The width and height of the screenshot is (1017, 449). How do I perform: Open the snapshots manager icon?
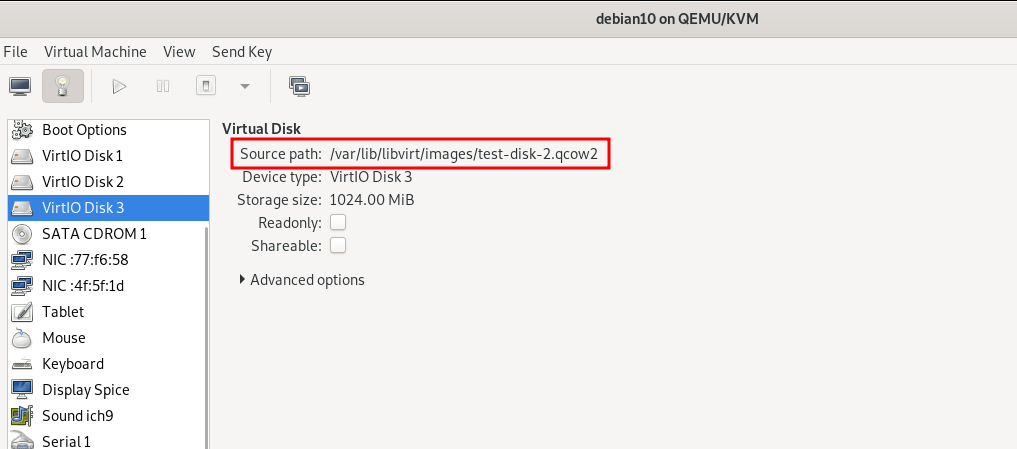(x=300, y=86)
